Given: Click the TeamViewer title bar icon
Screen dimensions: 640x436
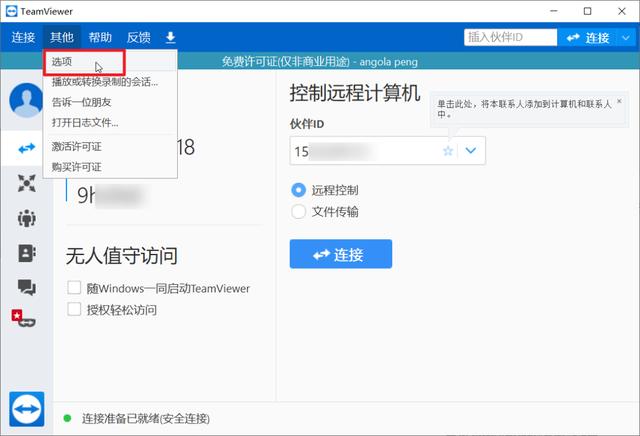Looking at the screenshot, I should [x=12, y=11].
